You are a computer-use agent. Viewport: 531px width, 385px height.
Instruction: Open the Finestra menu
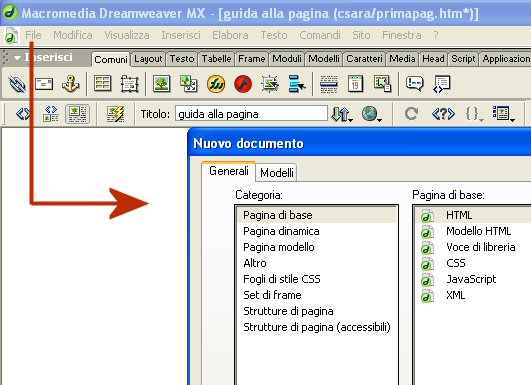tap(402, 35)
